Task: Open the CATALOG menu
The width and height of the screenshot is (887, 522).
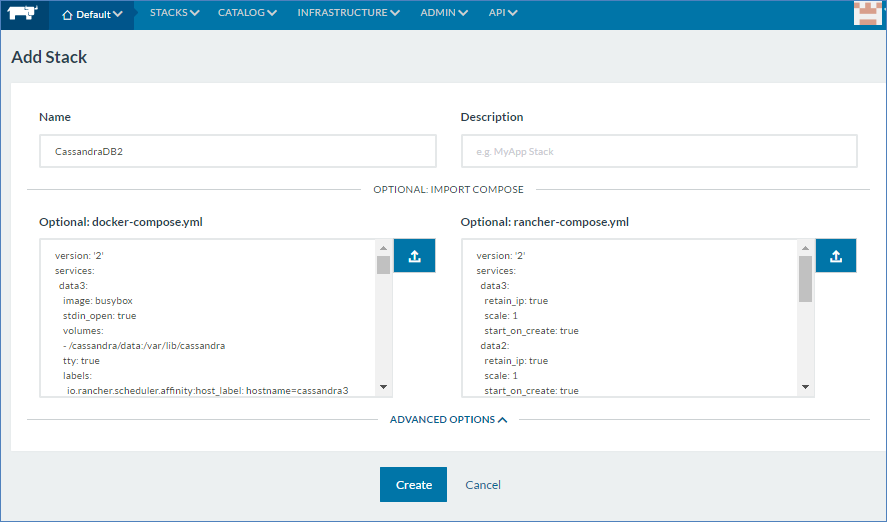Action: click(x=249, y=13)
